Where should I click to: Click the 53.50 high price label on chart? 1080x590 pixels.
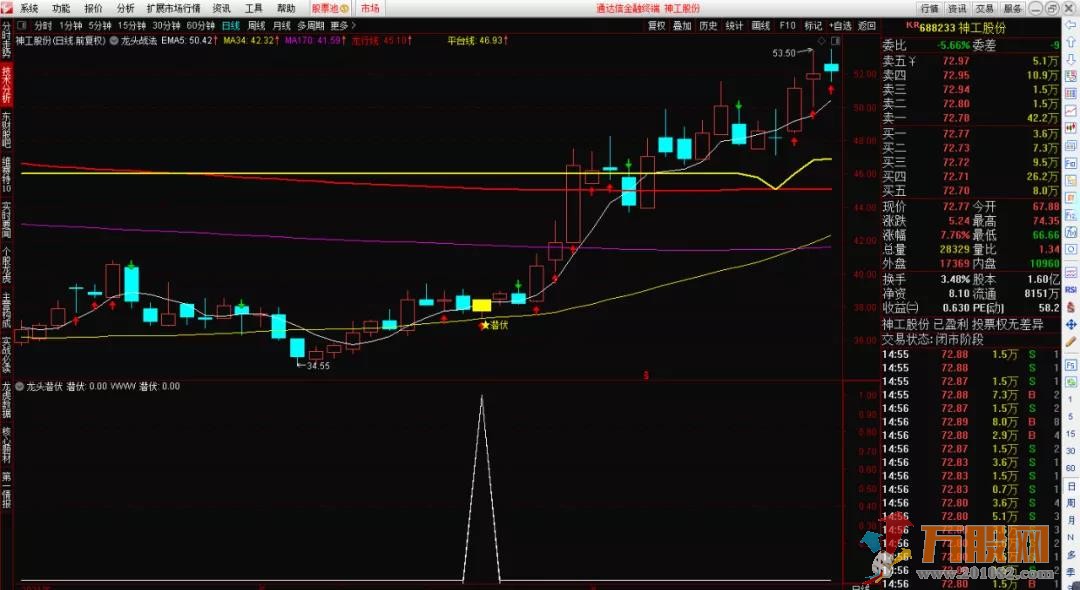point(784,53)
